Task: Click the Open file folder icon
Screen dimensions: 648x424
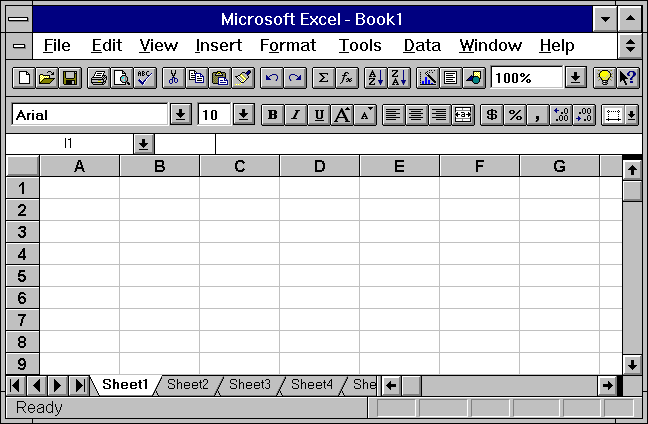Action: tap(47, 78)
